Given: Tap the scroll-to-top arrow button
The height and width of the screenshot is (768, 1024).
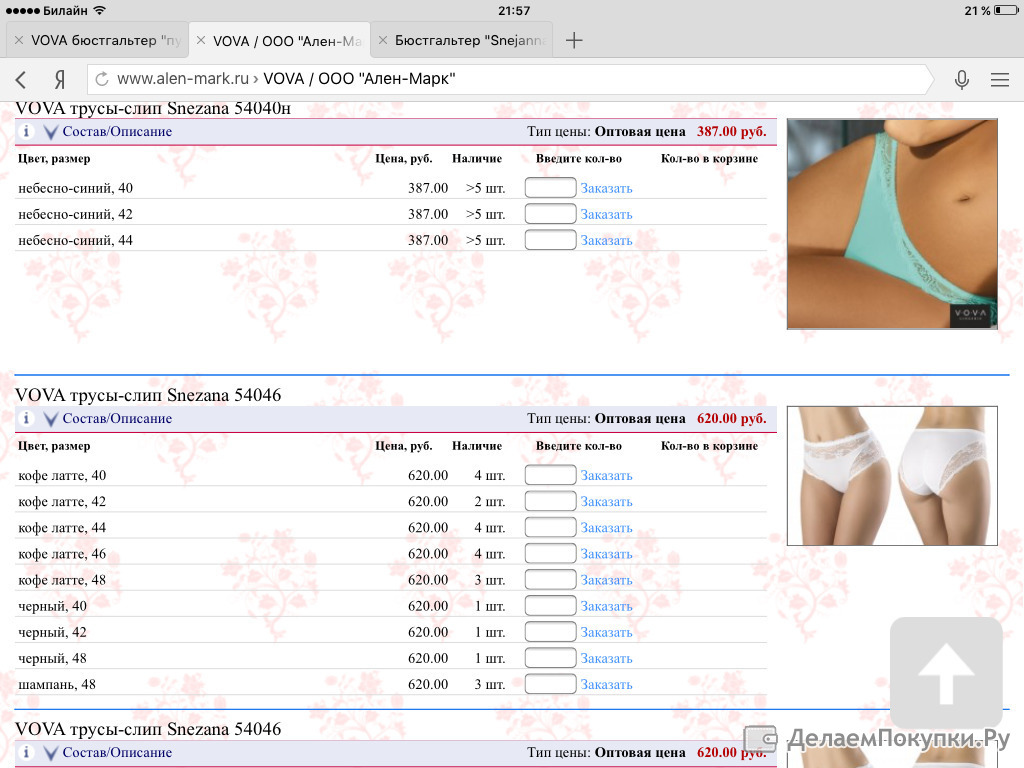Looking at the screenshot, I should click(946, 671).
